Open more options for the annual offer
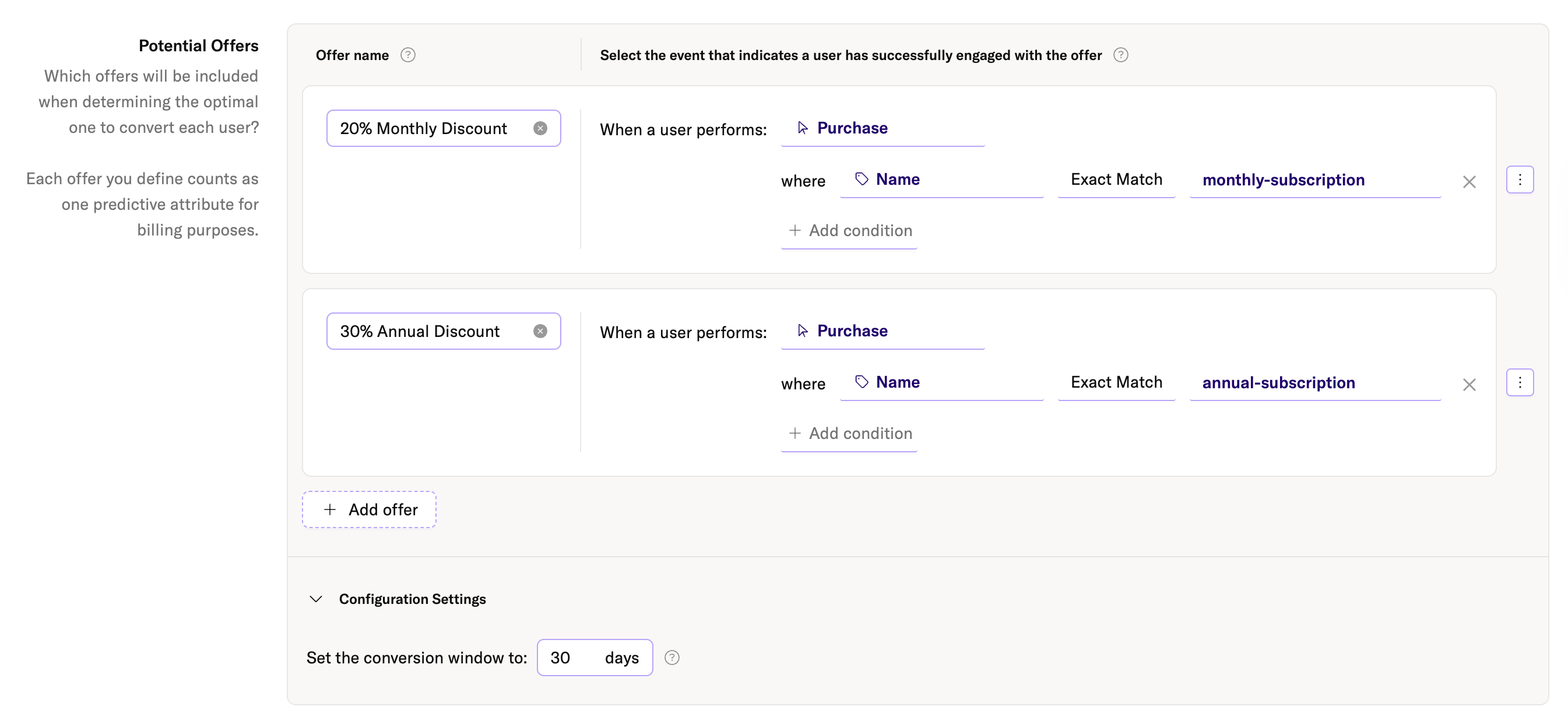This screenshot has width=1568, height=717. point(1519,382)
